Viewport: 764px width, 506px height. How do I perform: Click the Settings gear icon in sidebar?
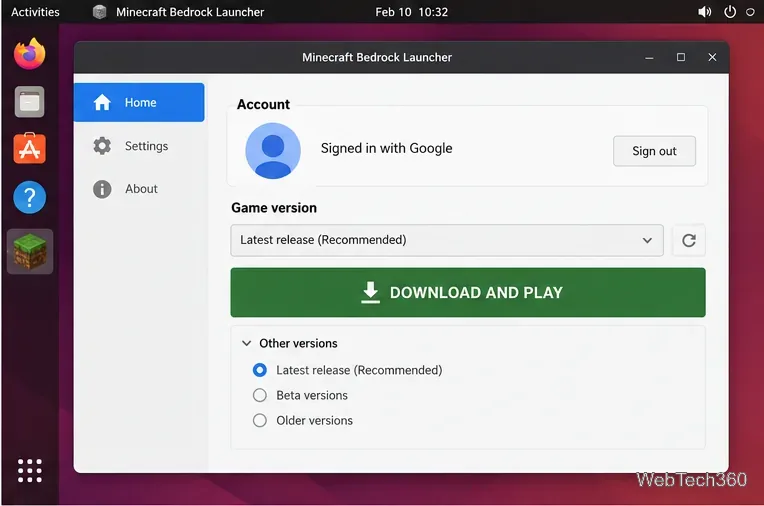[102, 146]
